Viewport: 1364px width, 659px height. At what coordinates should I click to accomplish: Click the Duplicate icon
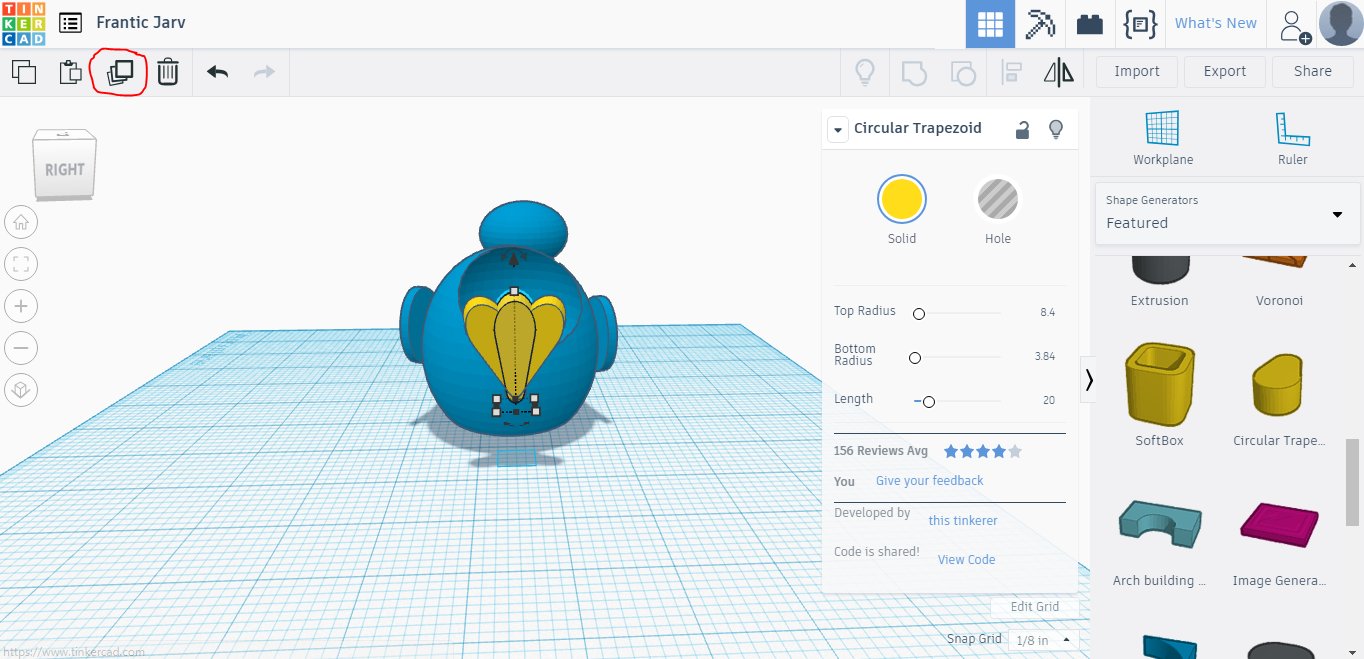120,72
